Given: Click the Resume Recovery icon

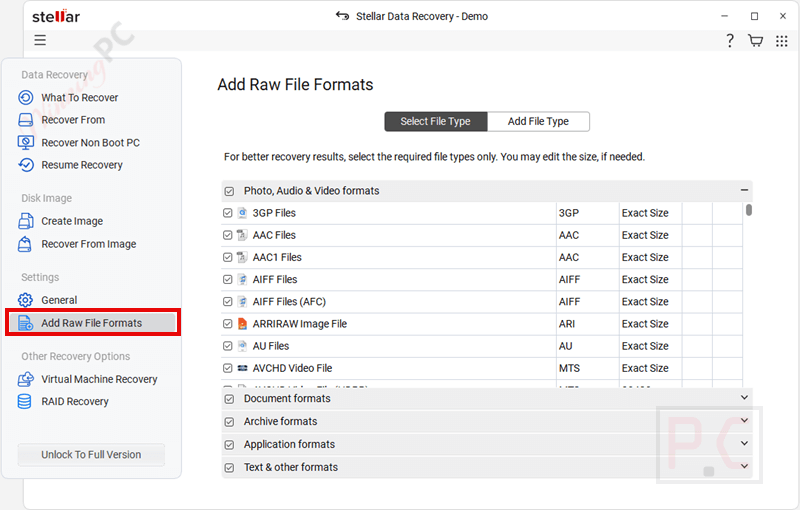Looking at the screenshot, I should click(x=26, y=165).
